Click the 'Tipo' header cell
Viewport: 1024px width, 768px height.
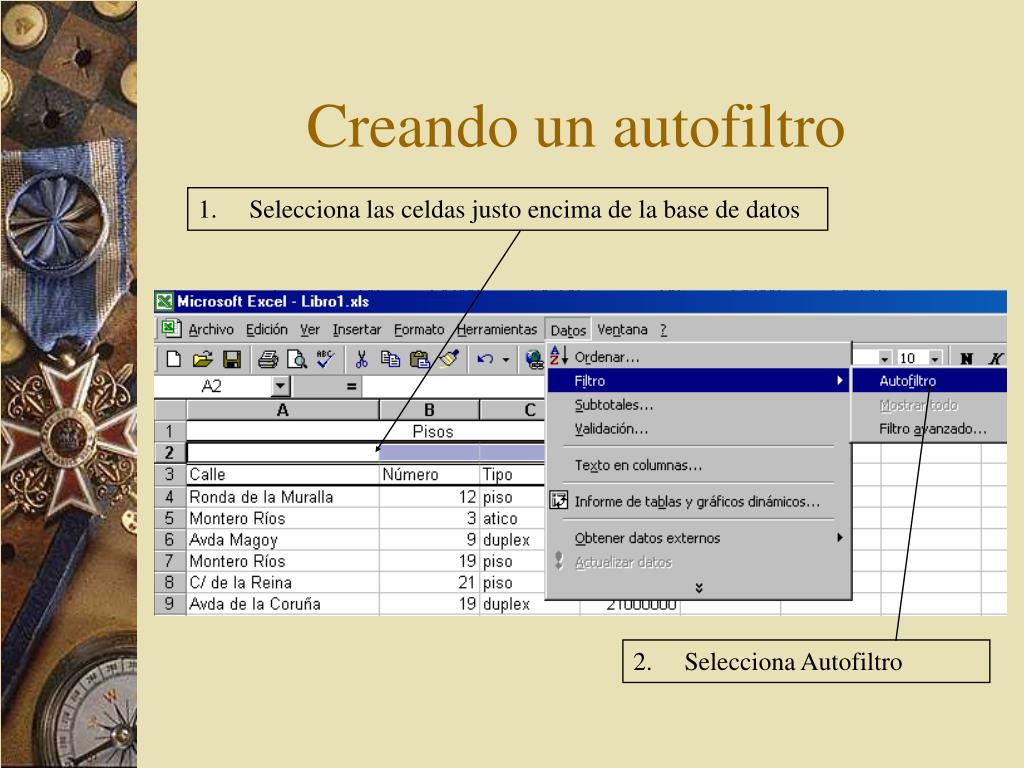tap(513, 474)
